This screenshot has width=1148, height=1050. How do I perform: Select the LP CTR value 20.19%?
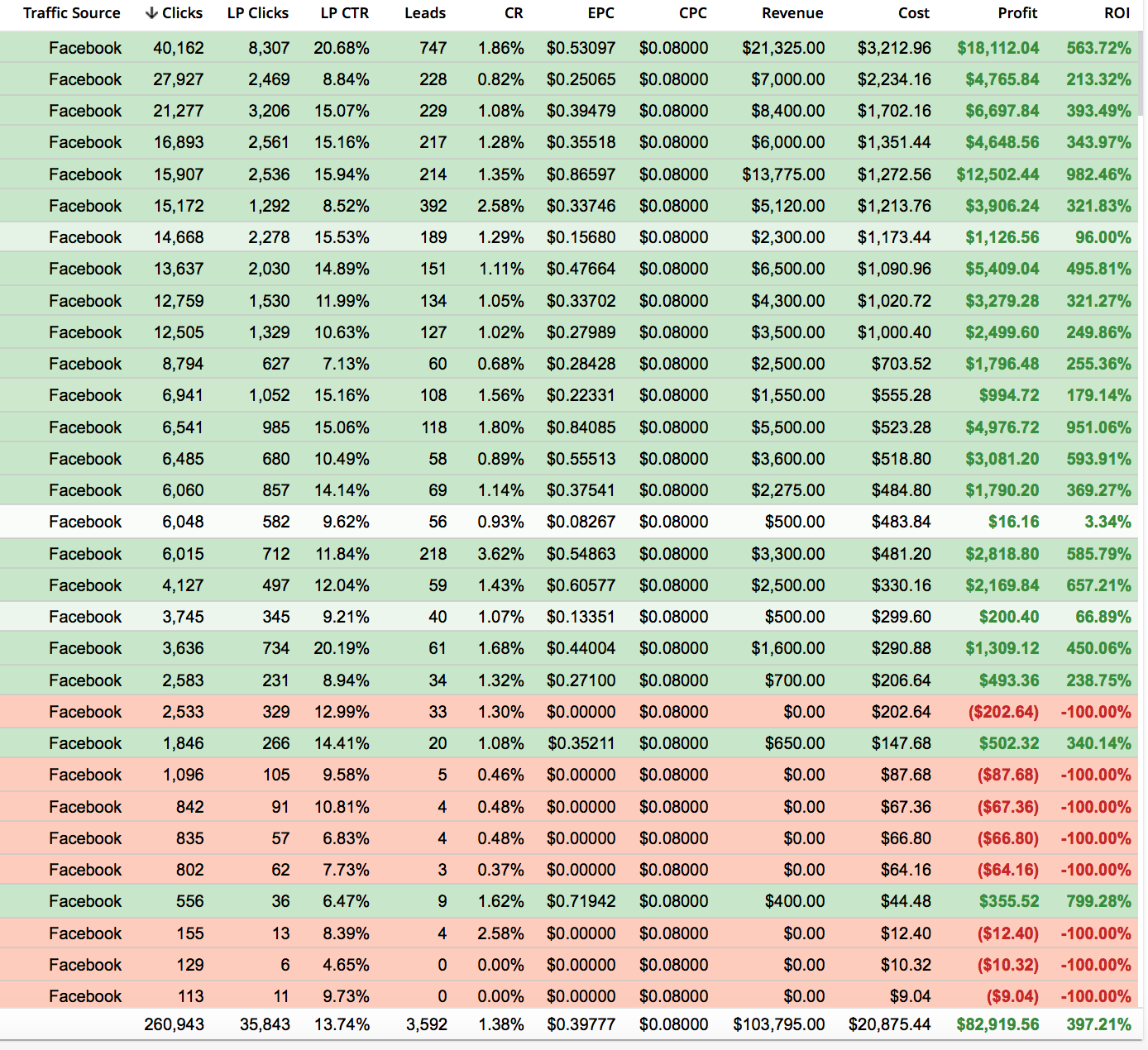pos(342,648)
